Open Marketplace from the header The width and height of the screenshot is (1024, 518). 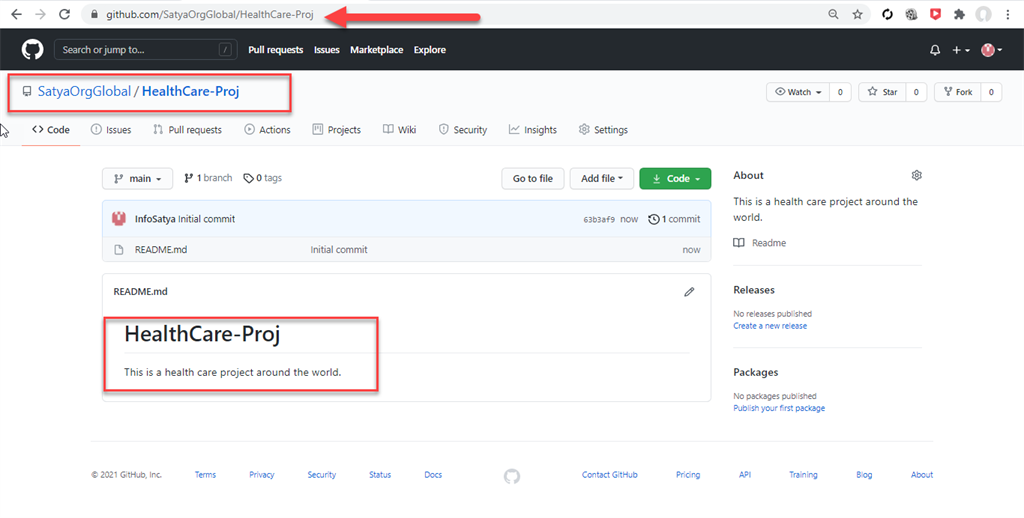(x=377, y=50)
